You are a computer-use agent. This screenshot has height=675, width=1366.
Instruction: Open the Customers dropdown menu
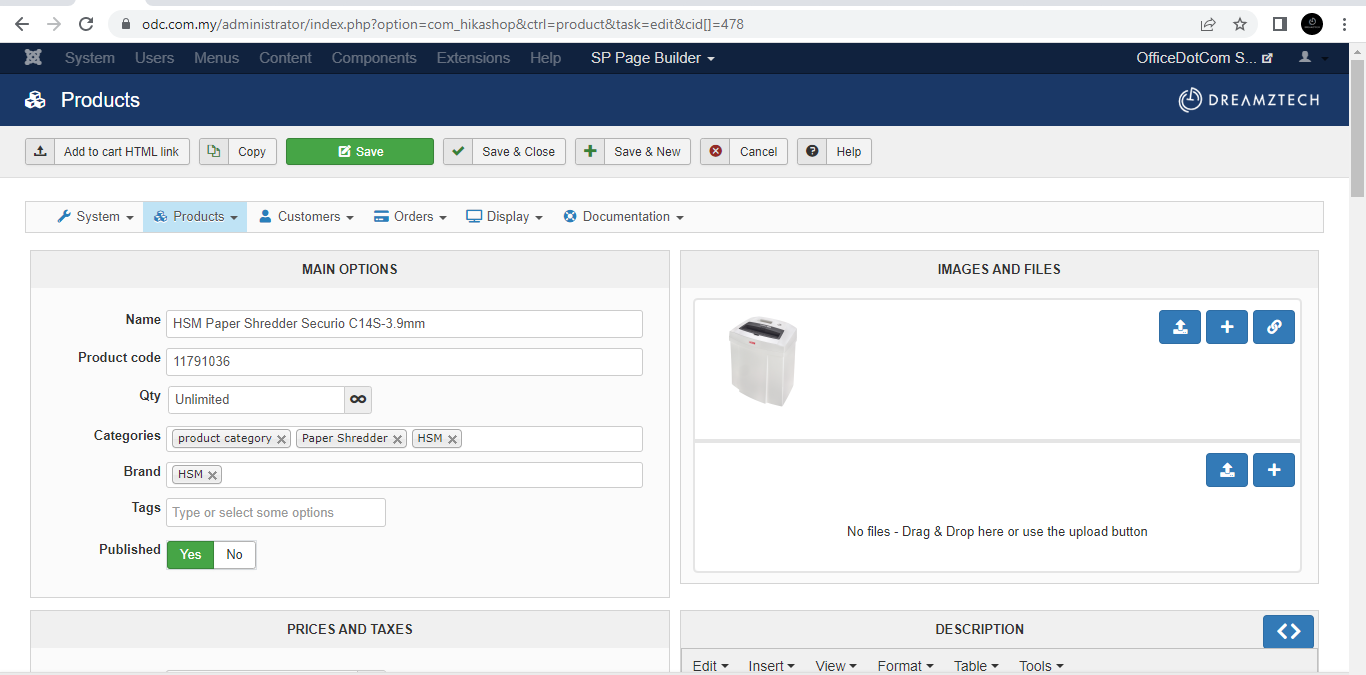click(x=306, y=216)
